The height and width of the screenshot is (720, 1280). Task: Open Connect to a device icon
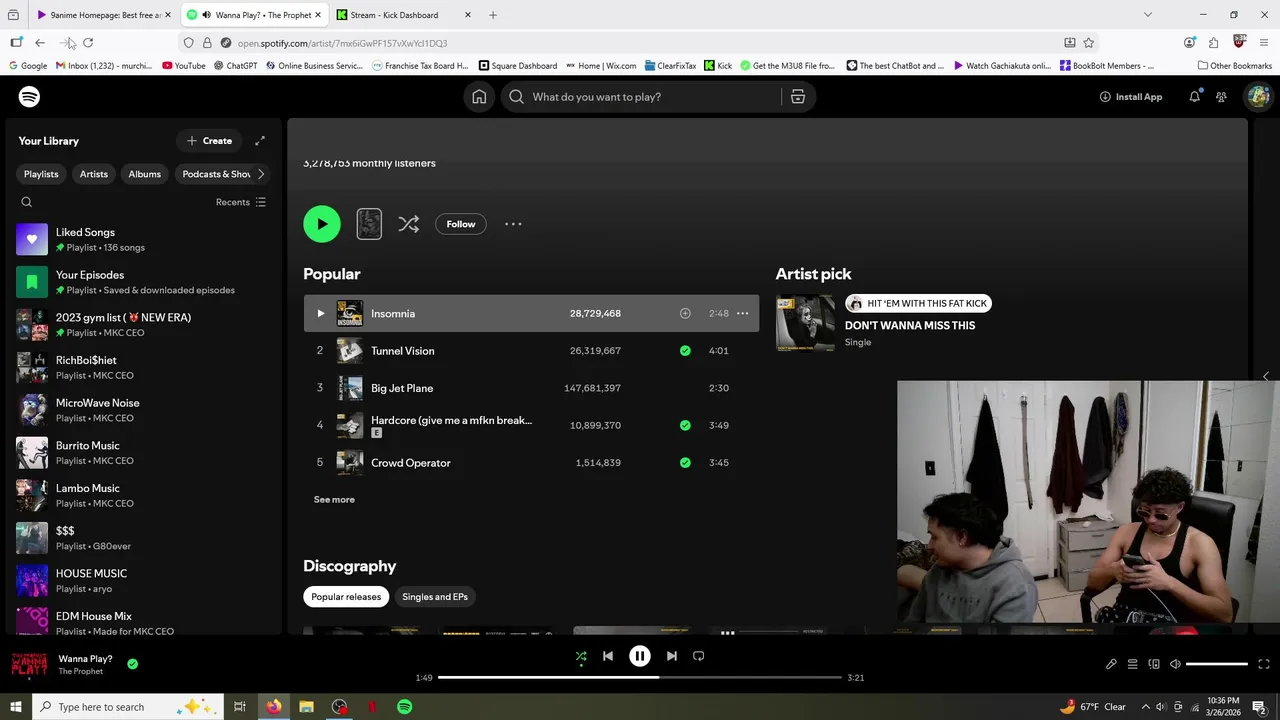point(1154,664)
